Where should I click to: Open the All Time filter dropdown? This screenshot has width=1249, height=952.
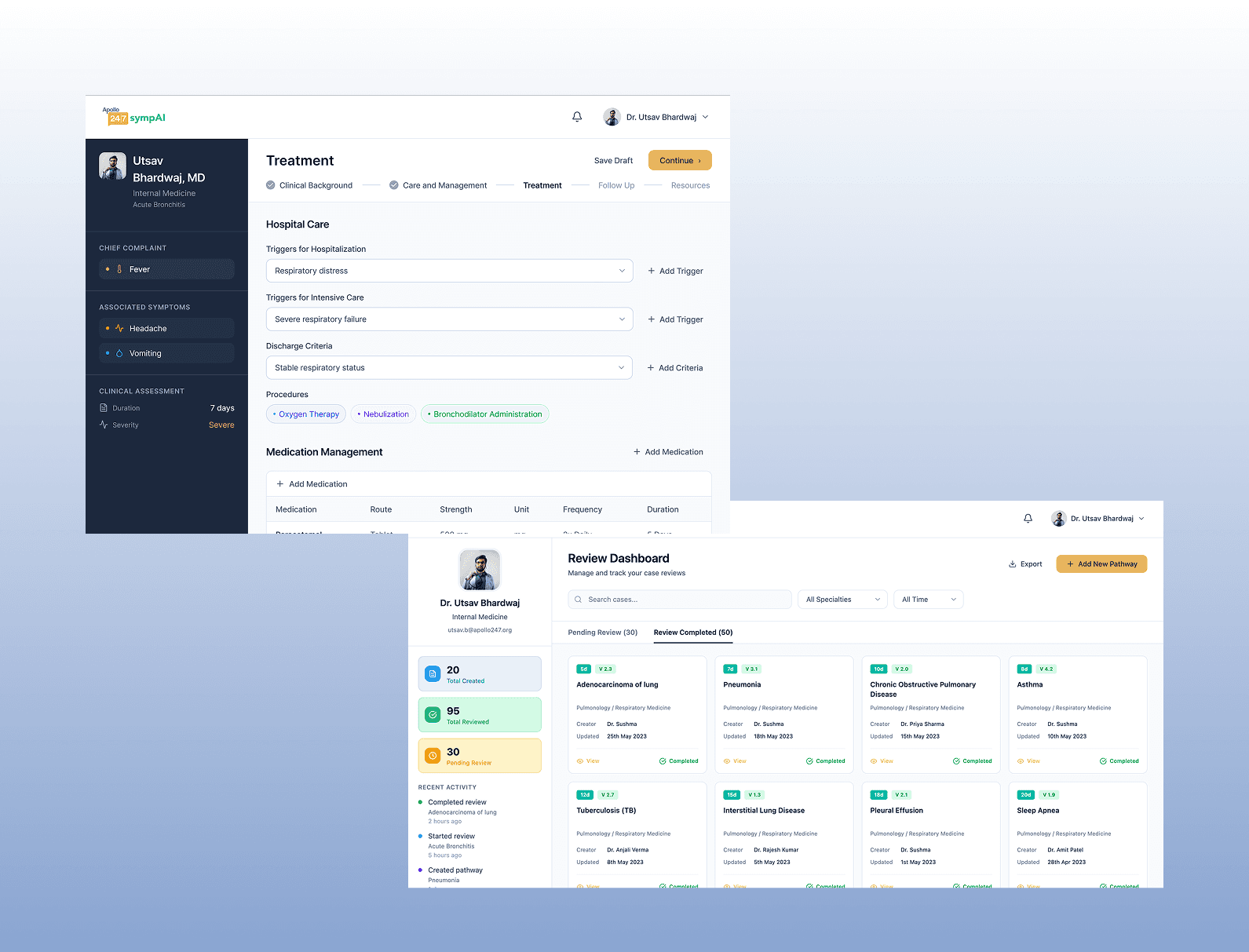[929, 600]
